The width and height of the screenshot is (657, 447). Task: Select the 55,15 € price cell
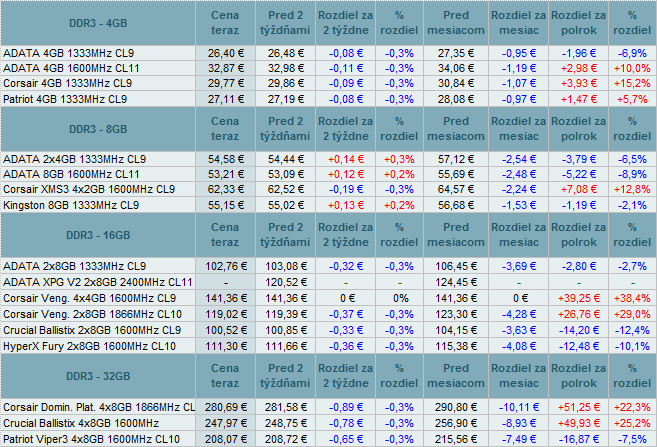click(226, 205)
